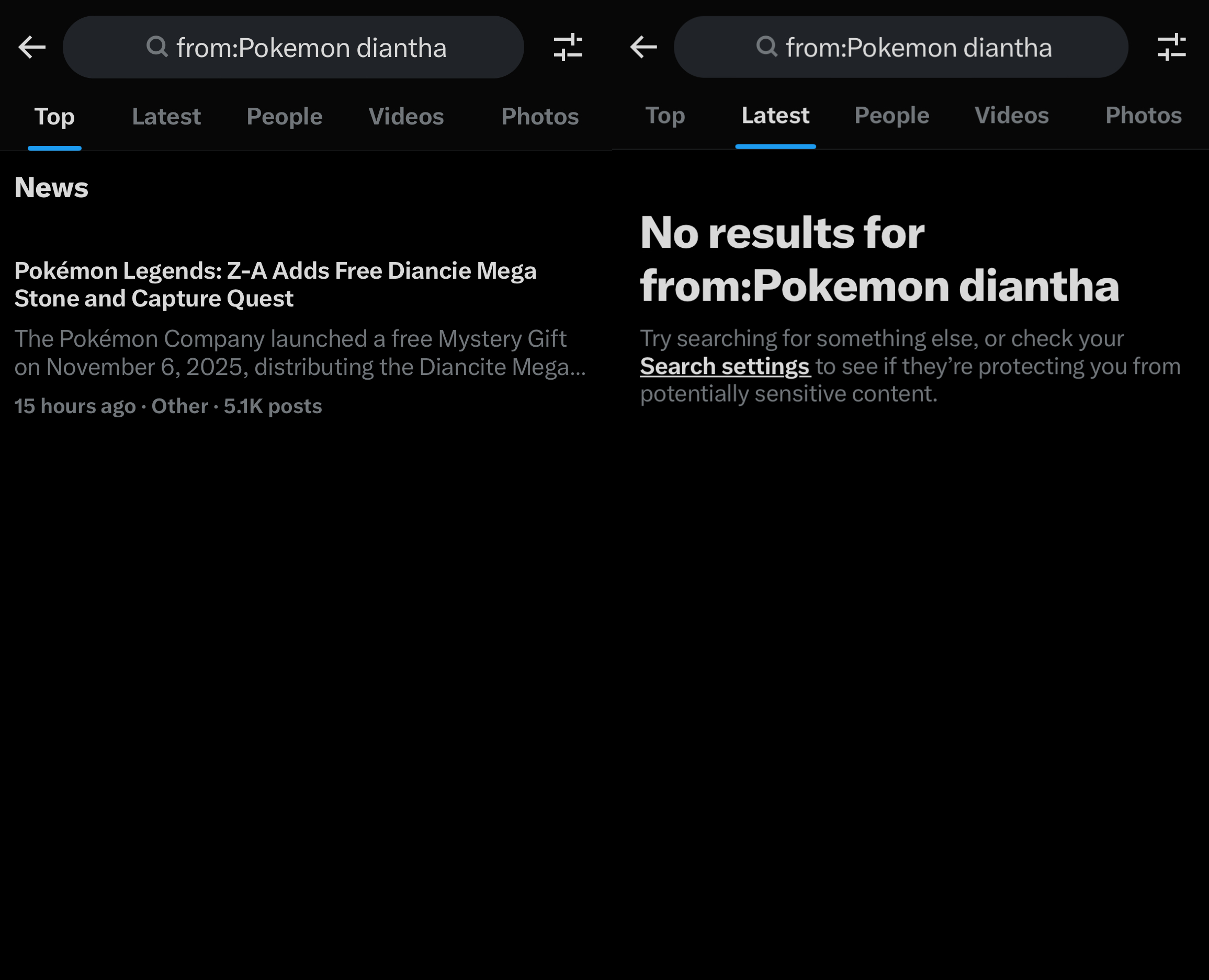
Task: Switch to Latest tab in left panel
Action: click(166, 117)
